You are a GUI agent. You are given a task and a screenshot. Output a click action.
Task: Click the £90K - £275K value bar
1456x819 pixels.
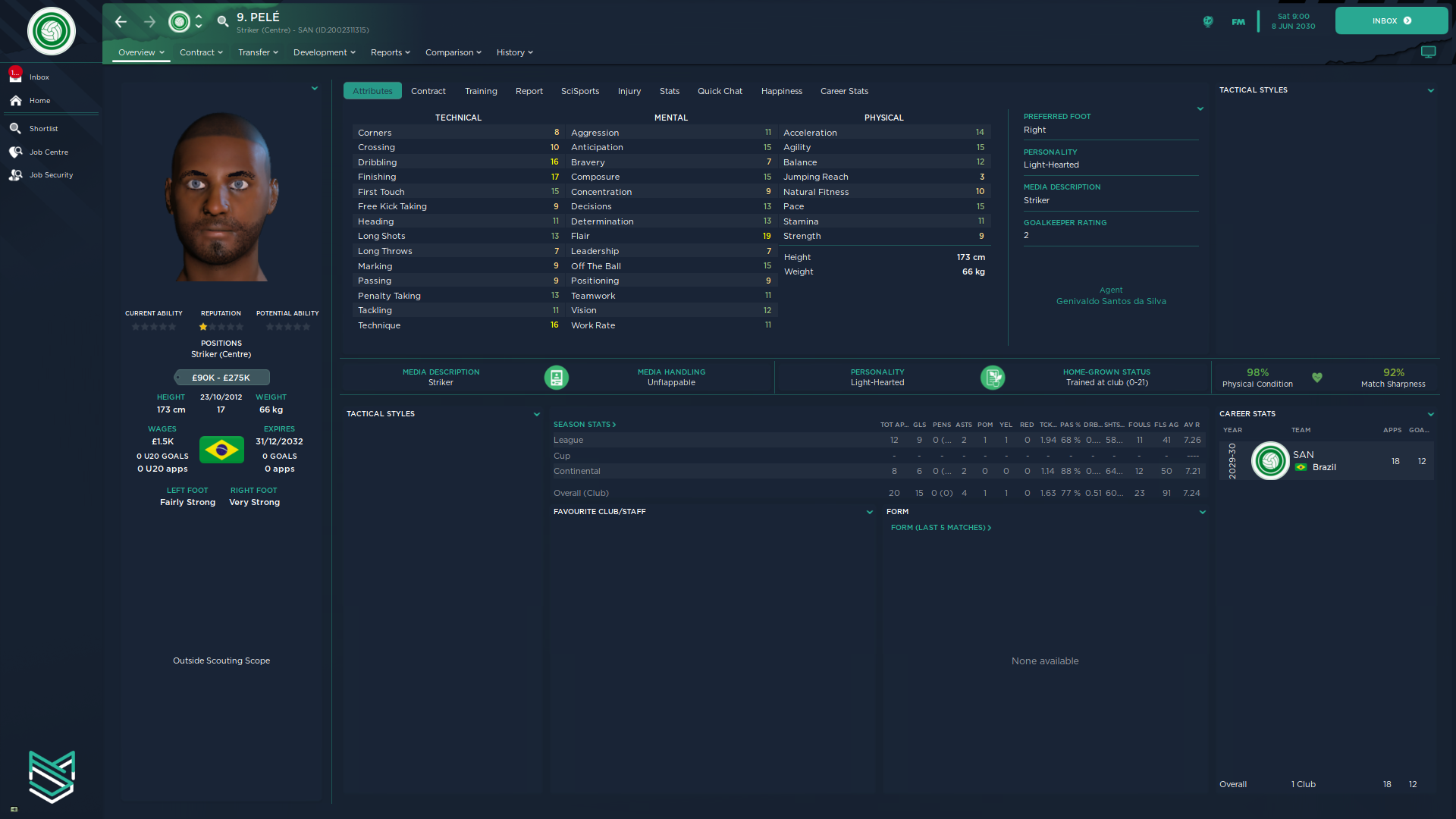pos(221,378)
